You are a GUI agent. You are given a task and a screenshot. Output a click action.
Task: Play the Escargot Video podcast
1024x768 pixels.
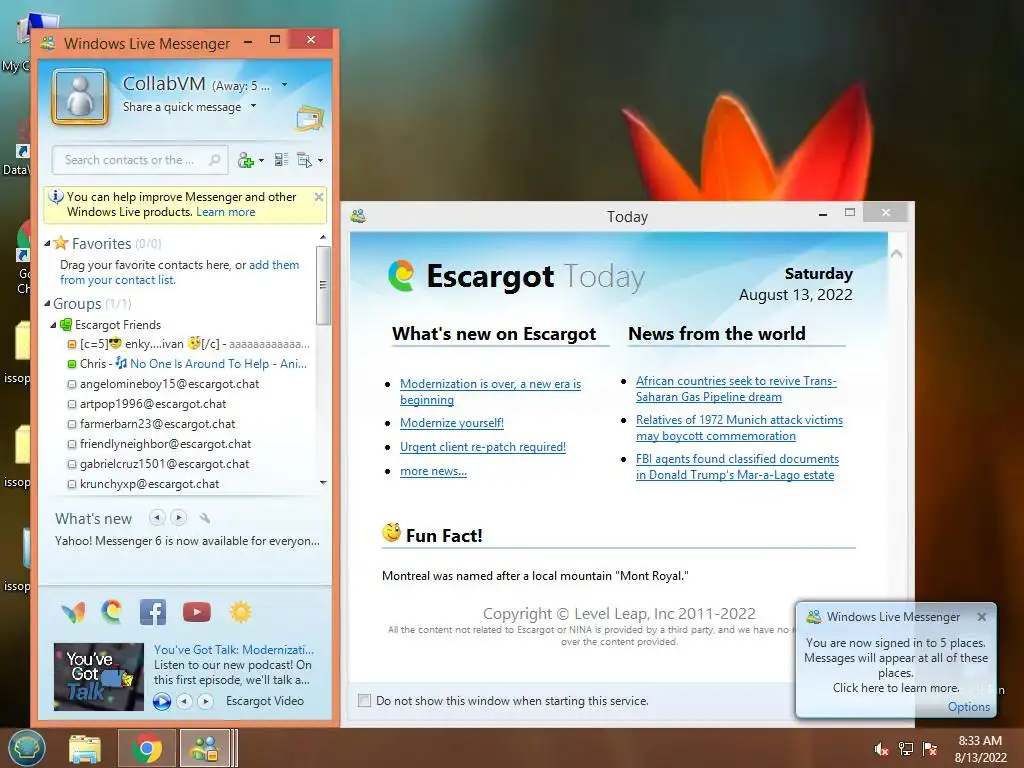point(162,701)
